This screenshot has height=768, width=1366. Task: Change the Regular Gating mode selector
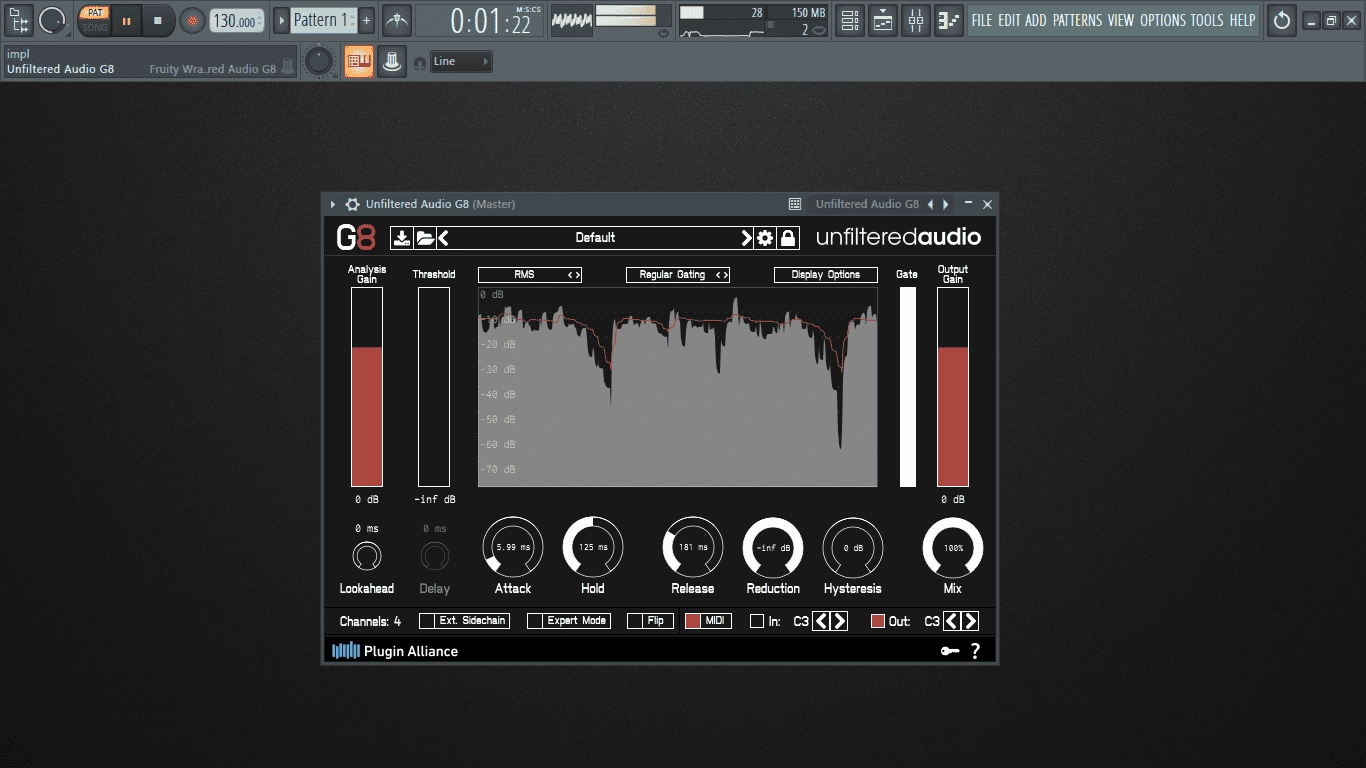pos(678,275)
